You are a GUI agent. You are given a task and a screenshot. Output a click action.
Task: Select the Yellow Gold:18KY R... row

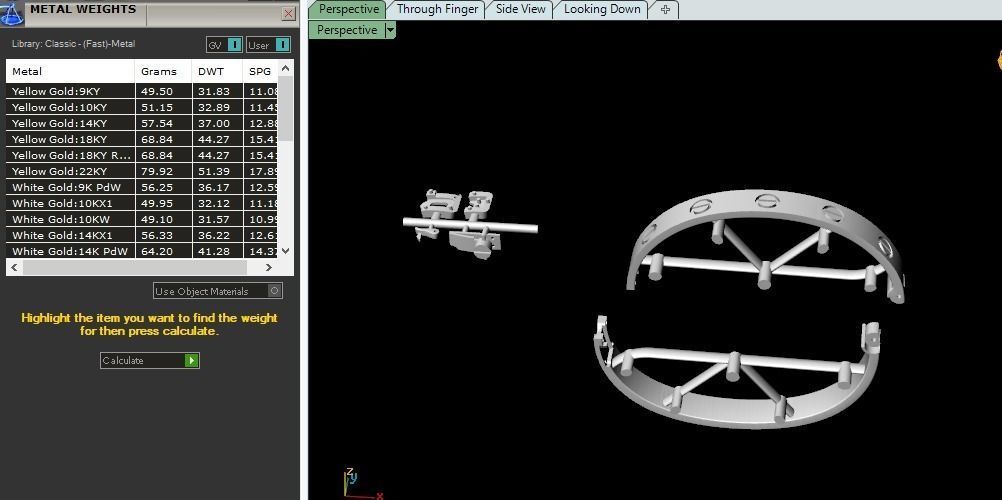(x=142, y=155)
